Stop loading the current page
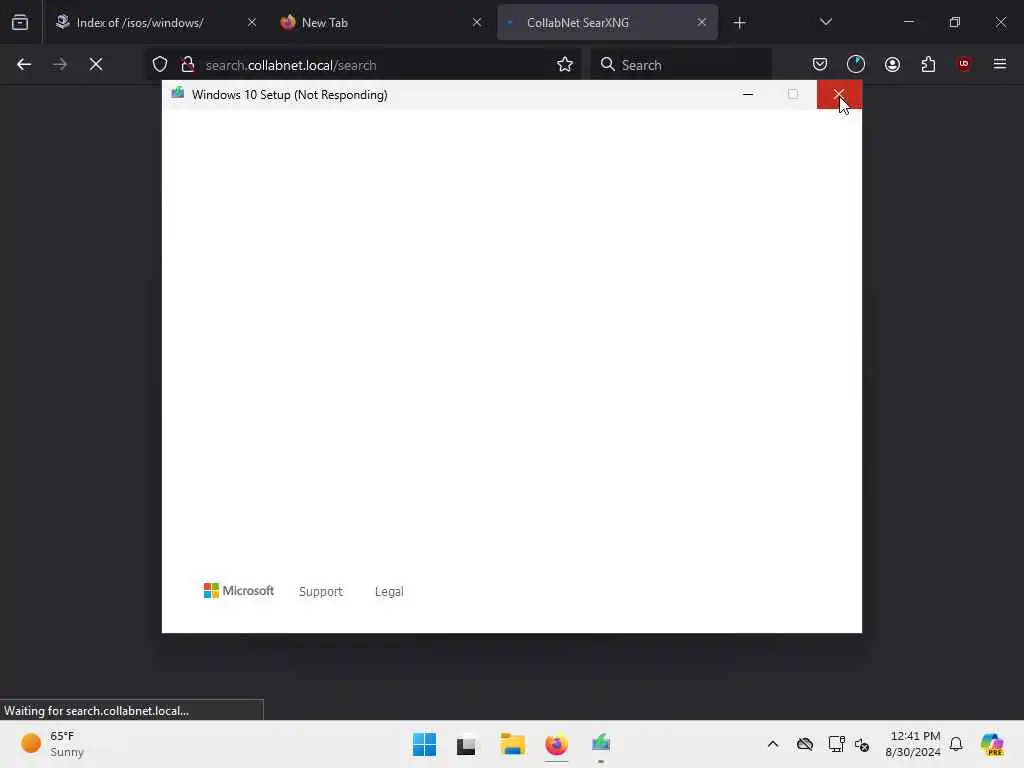The width and height of the screenshot is (1024, 768). tap(96, 65)
